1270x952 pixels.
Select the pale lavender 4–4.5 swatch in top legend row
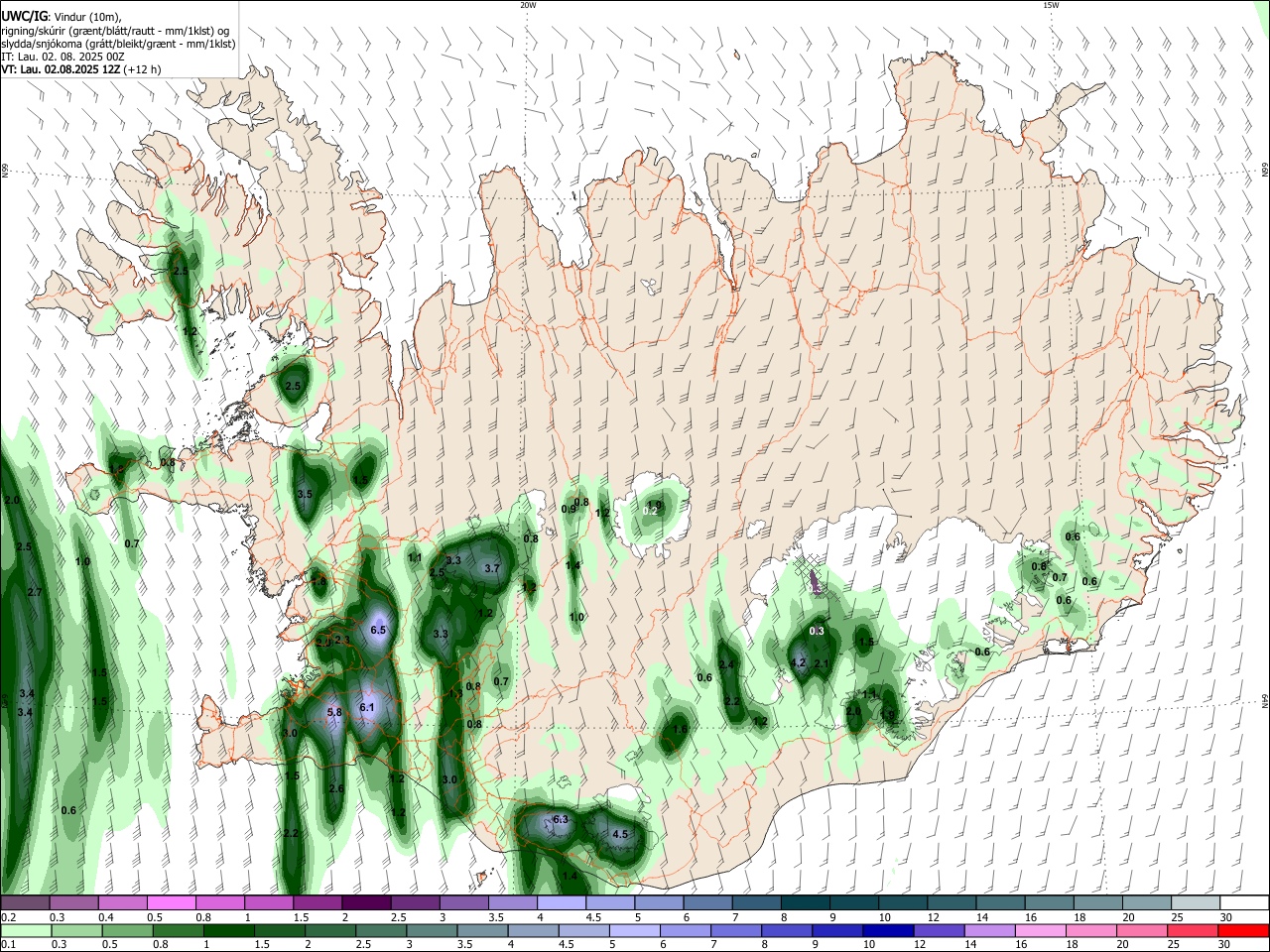click(562, 903)
